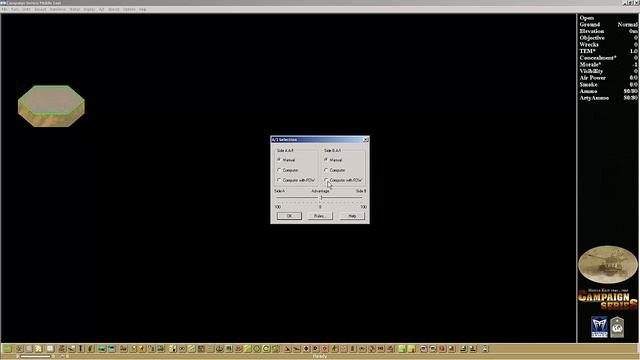Select Computer for Side B A/I

tap(326, 170)
